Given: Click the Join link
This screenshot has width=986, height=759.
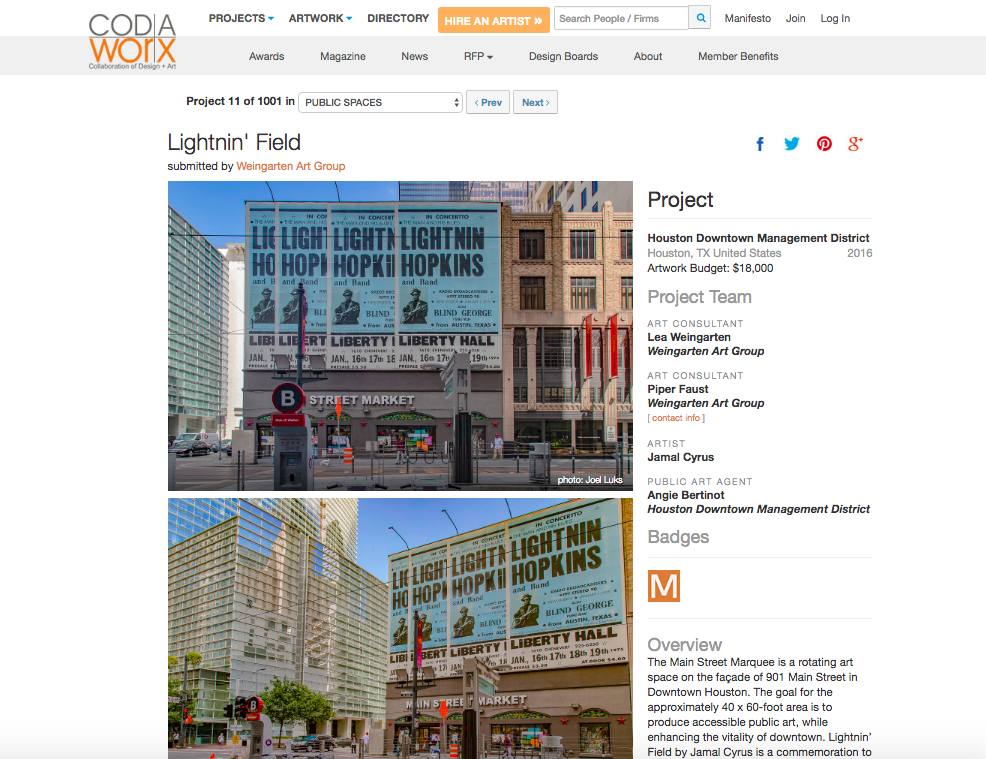Looking at the screenshot, I should [x=795, y=18].
